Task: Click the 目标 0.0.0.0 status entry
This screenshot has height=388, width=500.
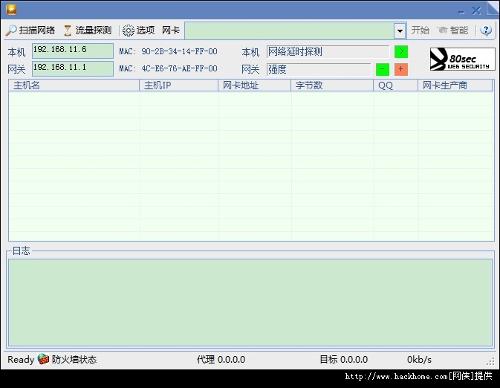Action: [x=344, y=359]
